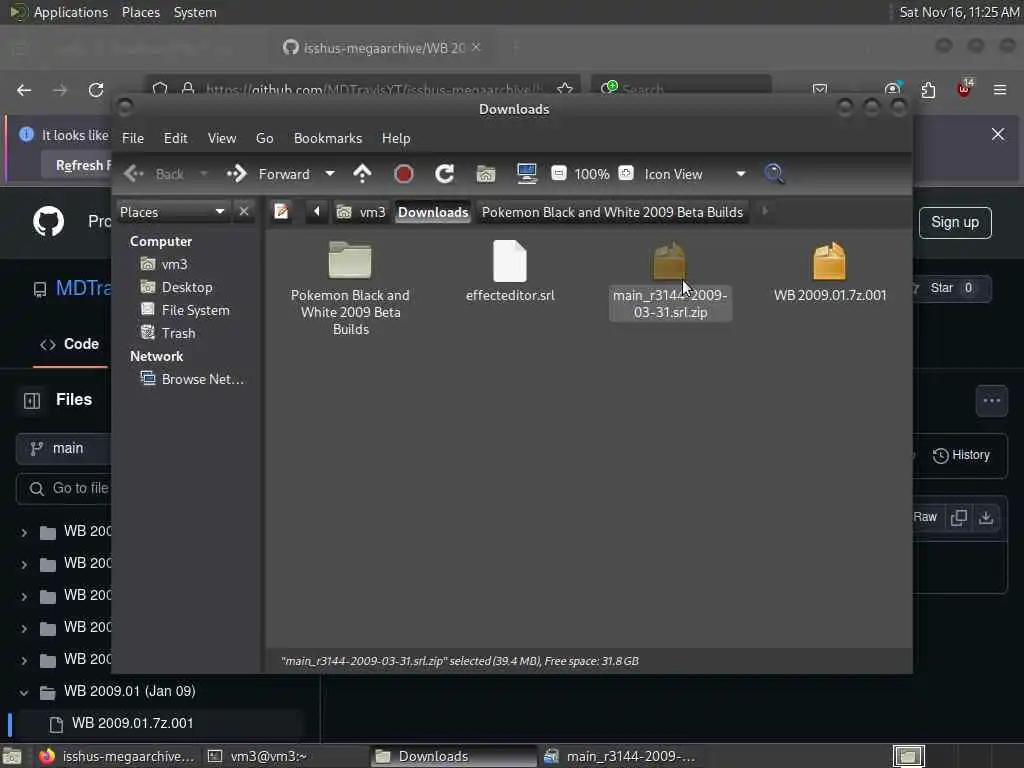This screenshot has width=1024, height=768.
Task: Reload the Downloads folder view
Action: tap(445, 174)
